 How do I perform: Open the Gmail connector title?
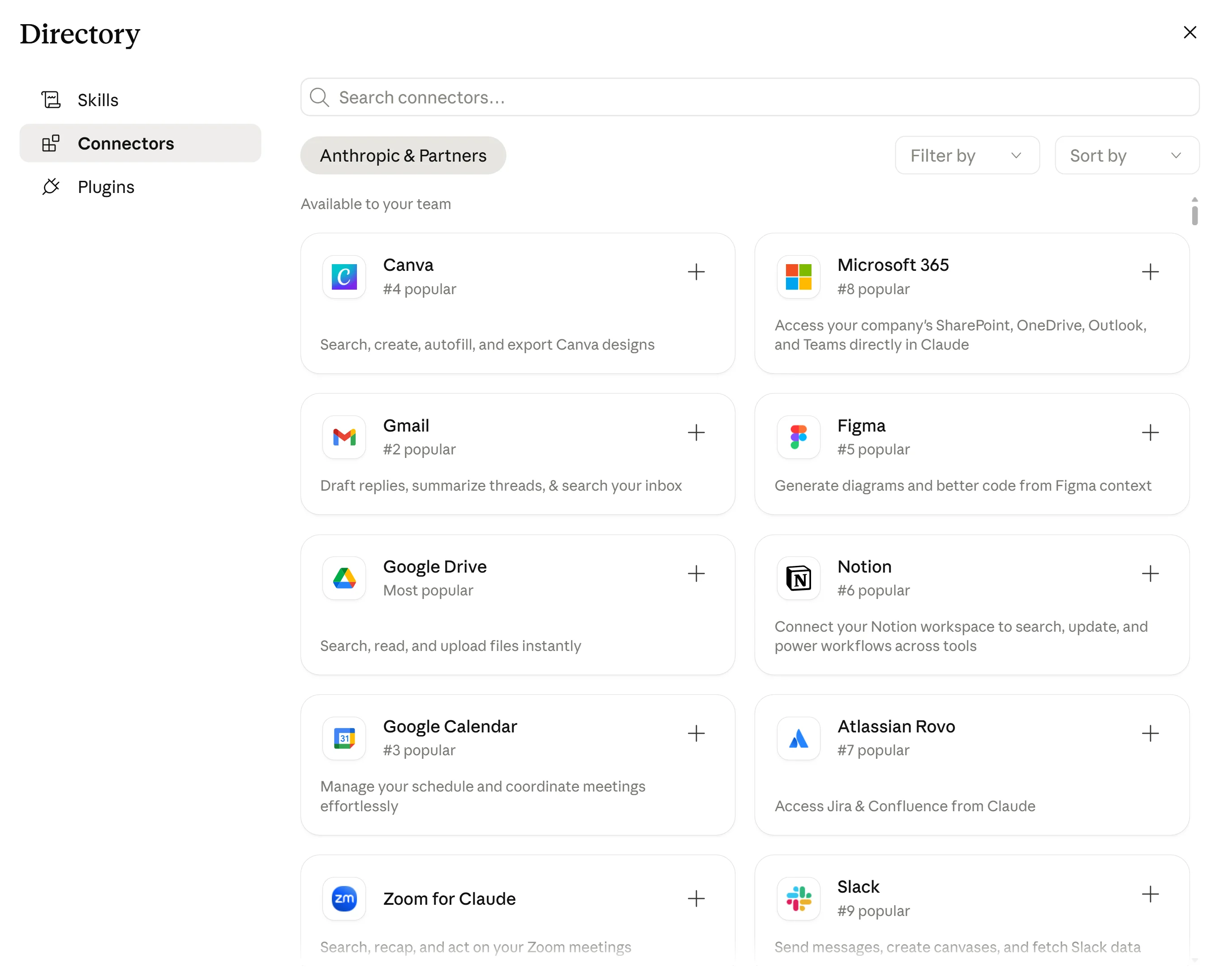coord(406,425)
